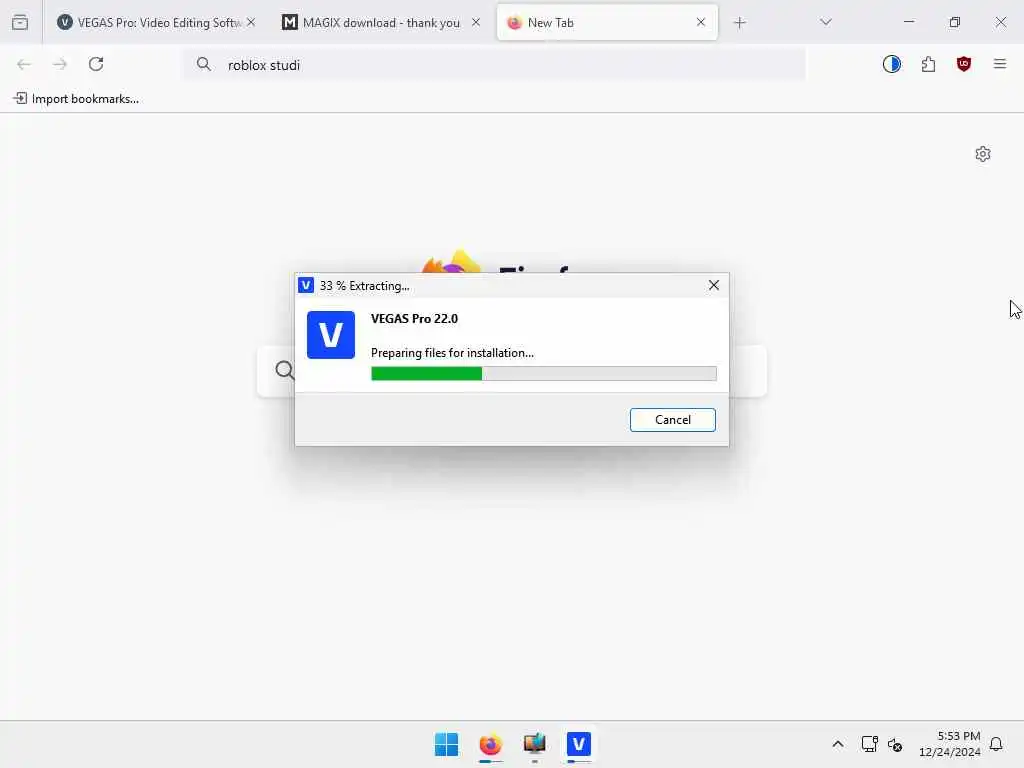Click the VEGAS Pro blue V logo
This screenshot has height=768, width=1024.
coord(331,335)
